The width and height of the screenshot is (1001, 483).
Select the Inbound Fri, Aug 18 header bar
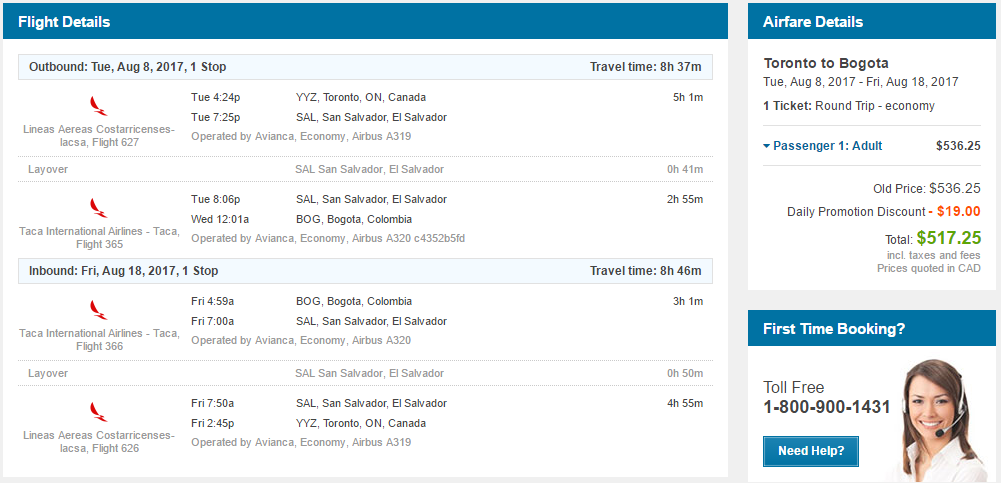pos(365,271)
